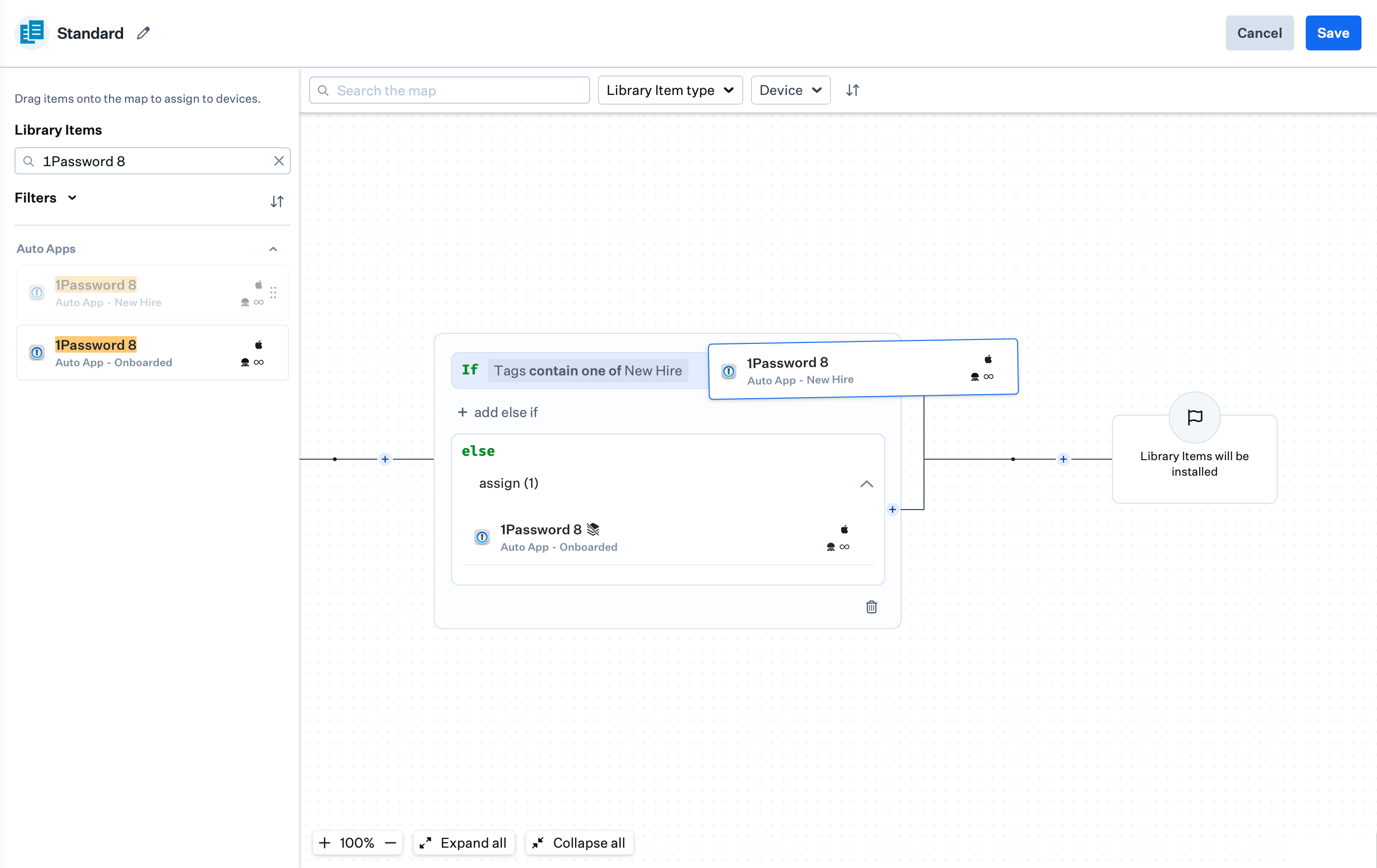Zoom in with the plus next to 100%

point(324,842)
